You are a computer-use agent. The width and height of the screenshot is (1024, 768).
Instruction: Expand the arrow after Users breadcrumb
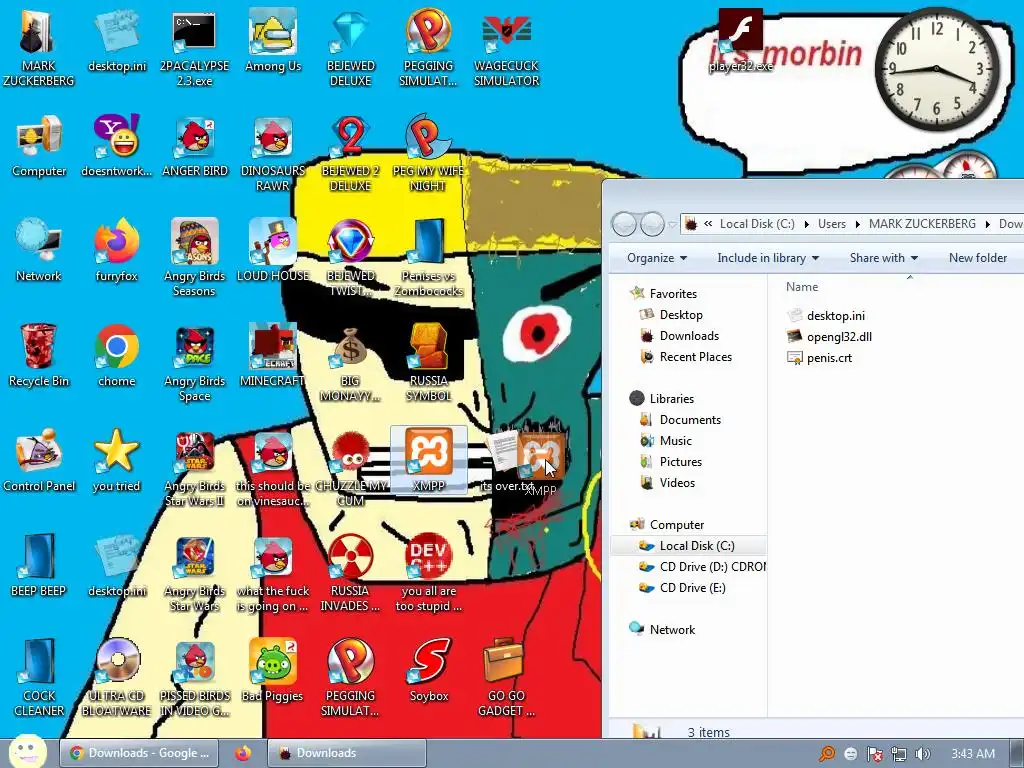click(857, 224)
